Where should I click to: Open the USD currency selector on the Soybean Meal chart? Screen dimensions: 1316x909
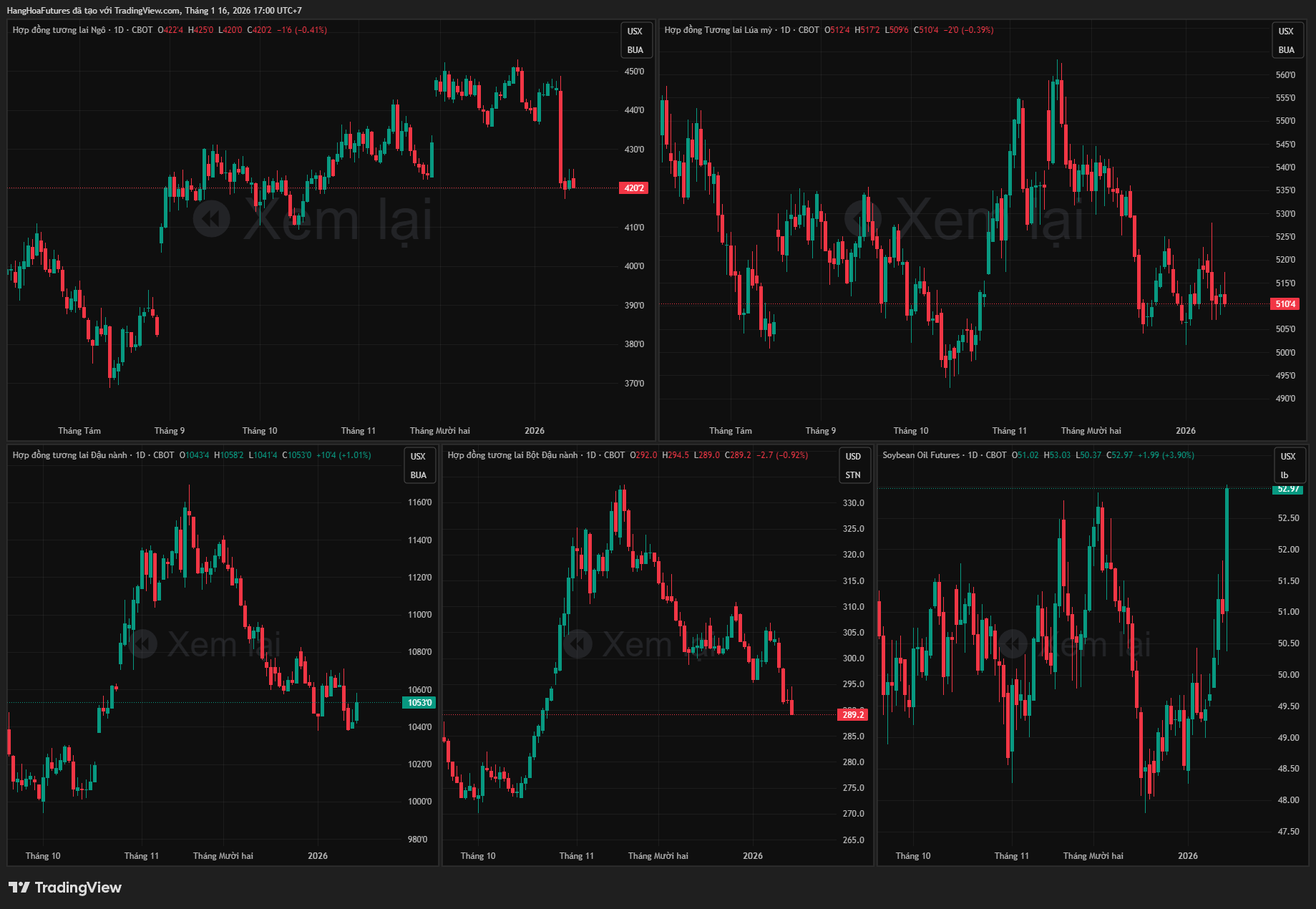853,457
